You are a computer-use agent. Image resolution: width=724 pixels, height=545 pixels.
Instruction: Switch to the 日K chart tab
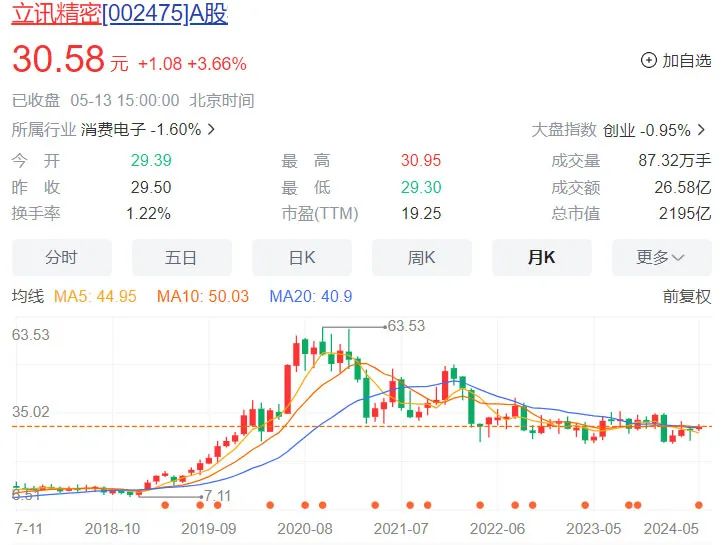(x=302, y=257)
